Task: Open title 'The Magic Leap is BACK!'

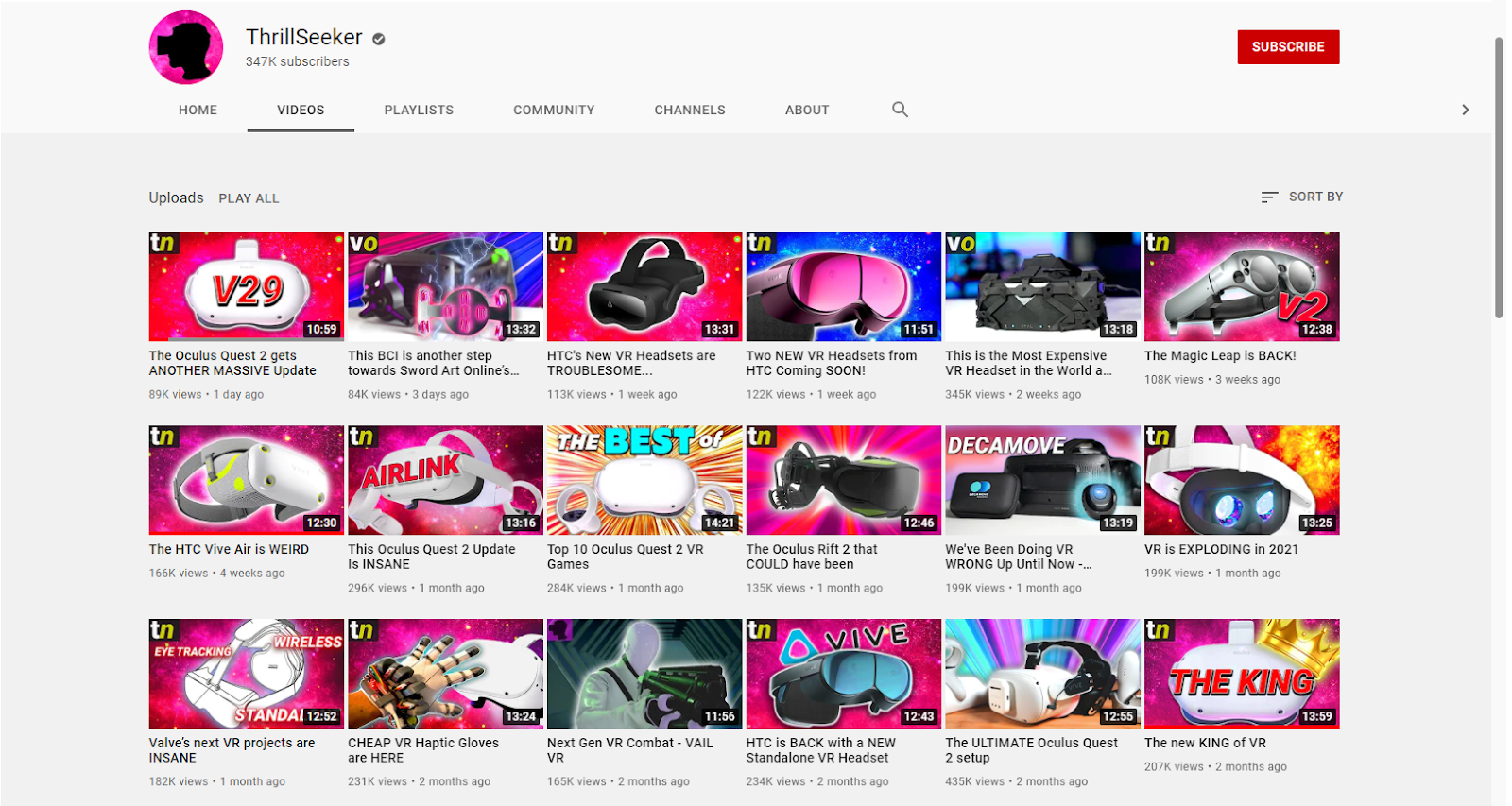Action: tap(1220, 355)
